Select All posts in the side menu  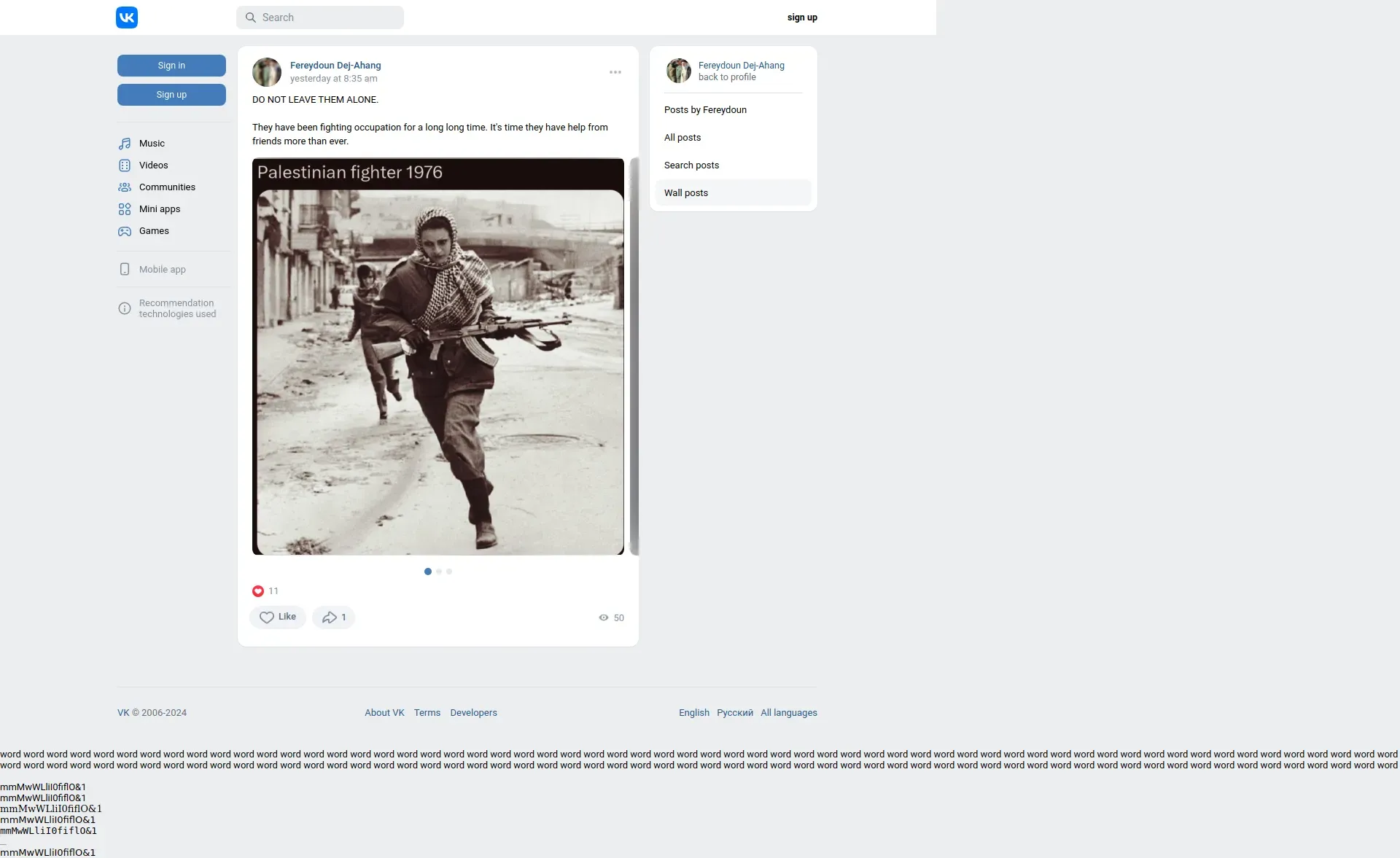(682, 138)
